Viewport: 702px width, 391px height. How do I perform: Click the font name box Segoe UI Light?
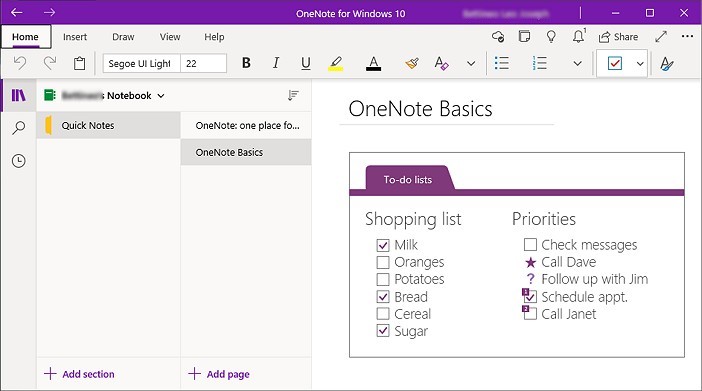tap(141, 64)
